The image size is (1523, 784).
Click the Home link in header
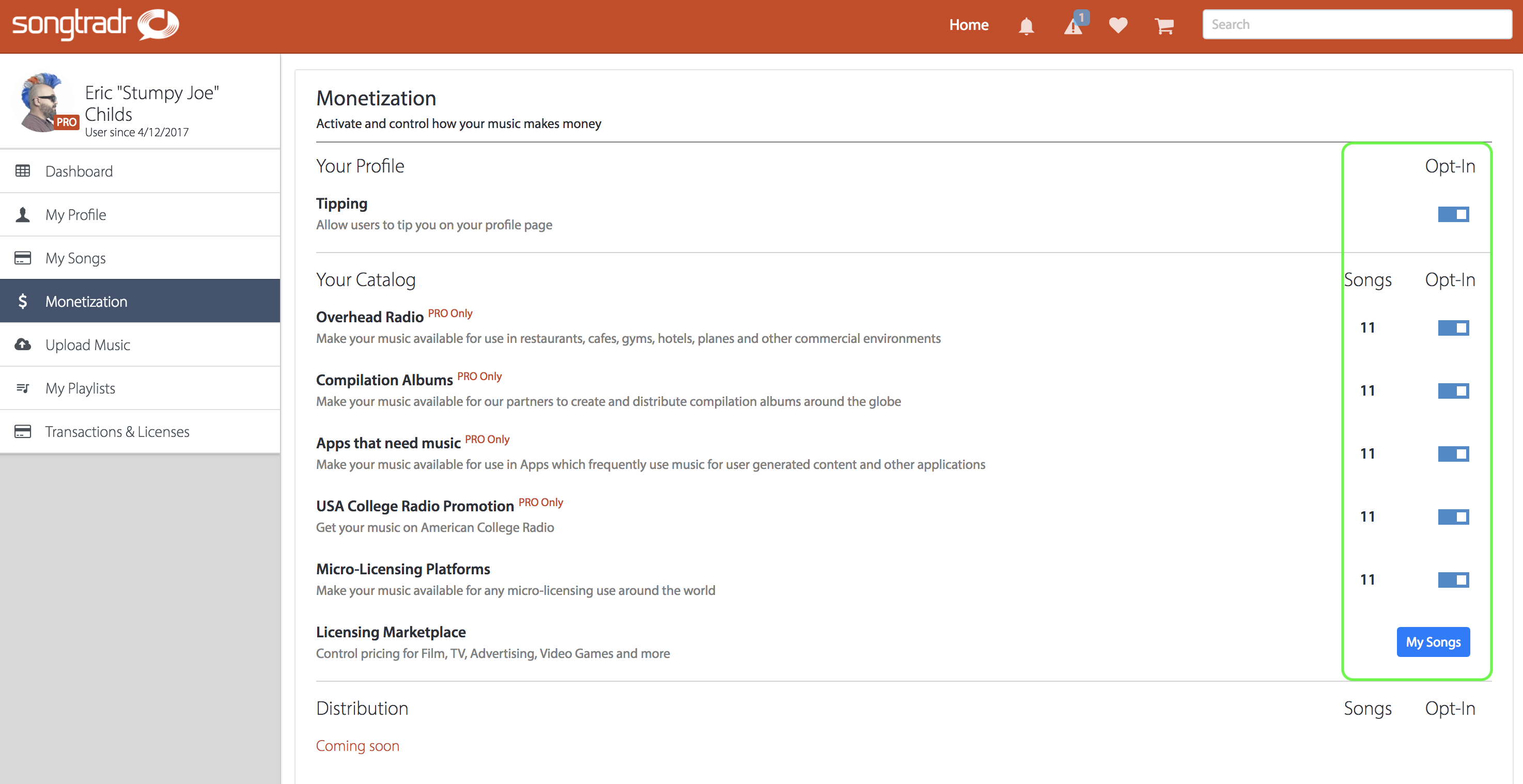[x=969, y=25]
